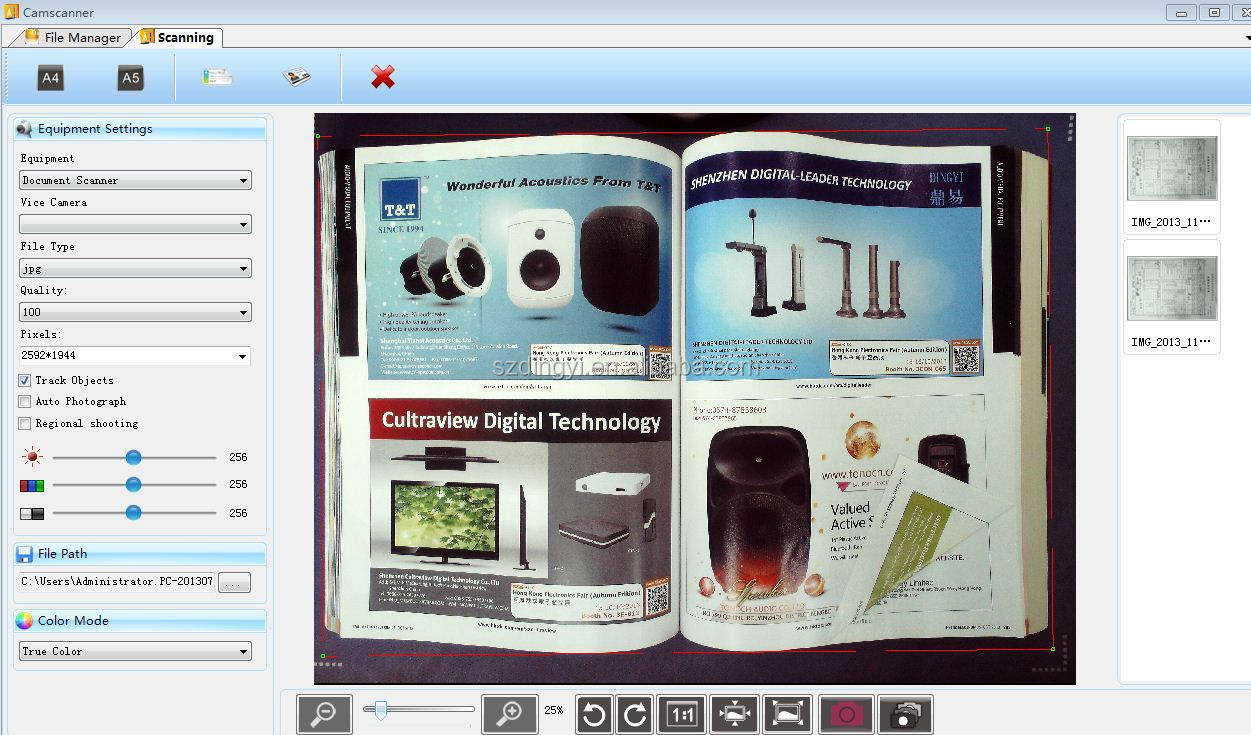
Task: Toggle the Track Objects checkbox
Action: (25, 381)
